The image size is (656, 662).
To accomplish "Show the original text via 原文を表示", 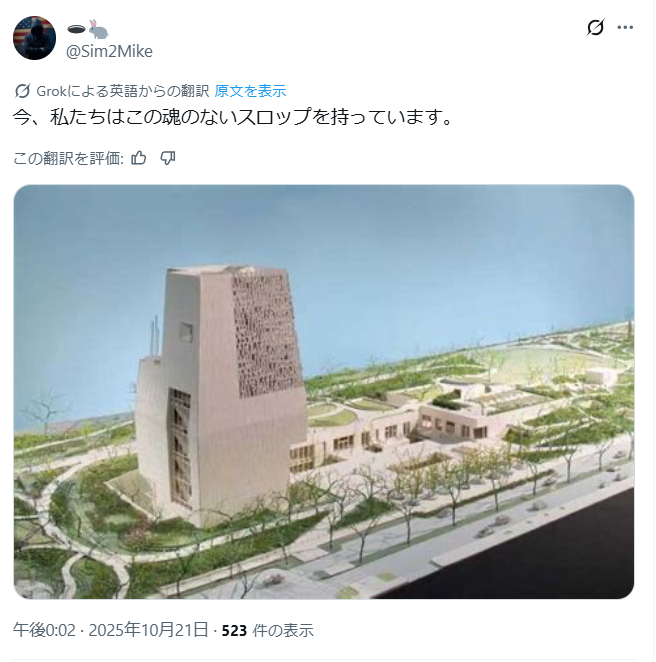I will point(250,91).
